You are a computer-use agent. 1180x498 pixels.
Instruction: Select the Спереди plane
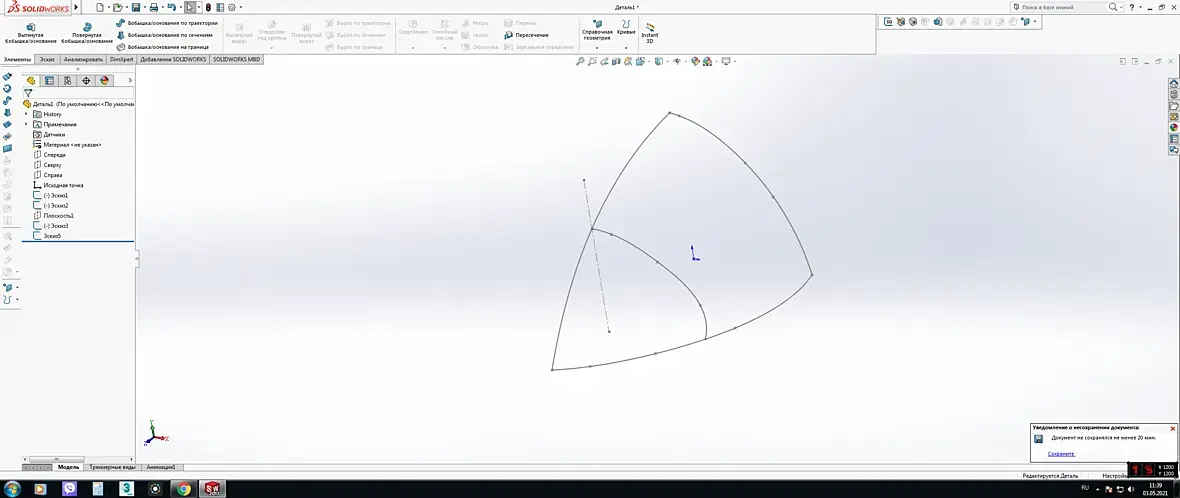click(x=50, y=155)
